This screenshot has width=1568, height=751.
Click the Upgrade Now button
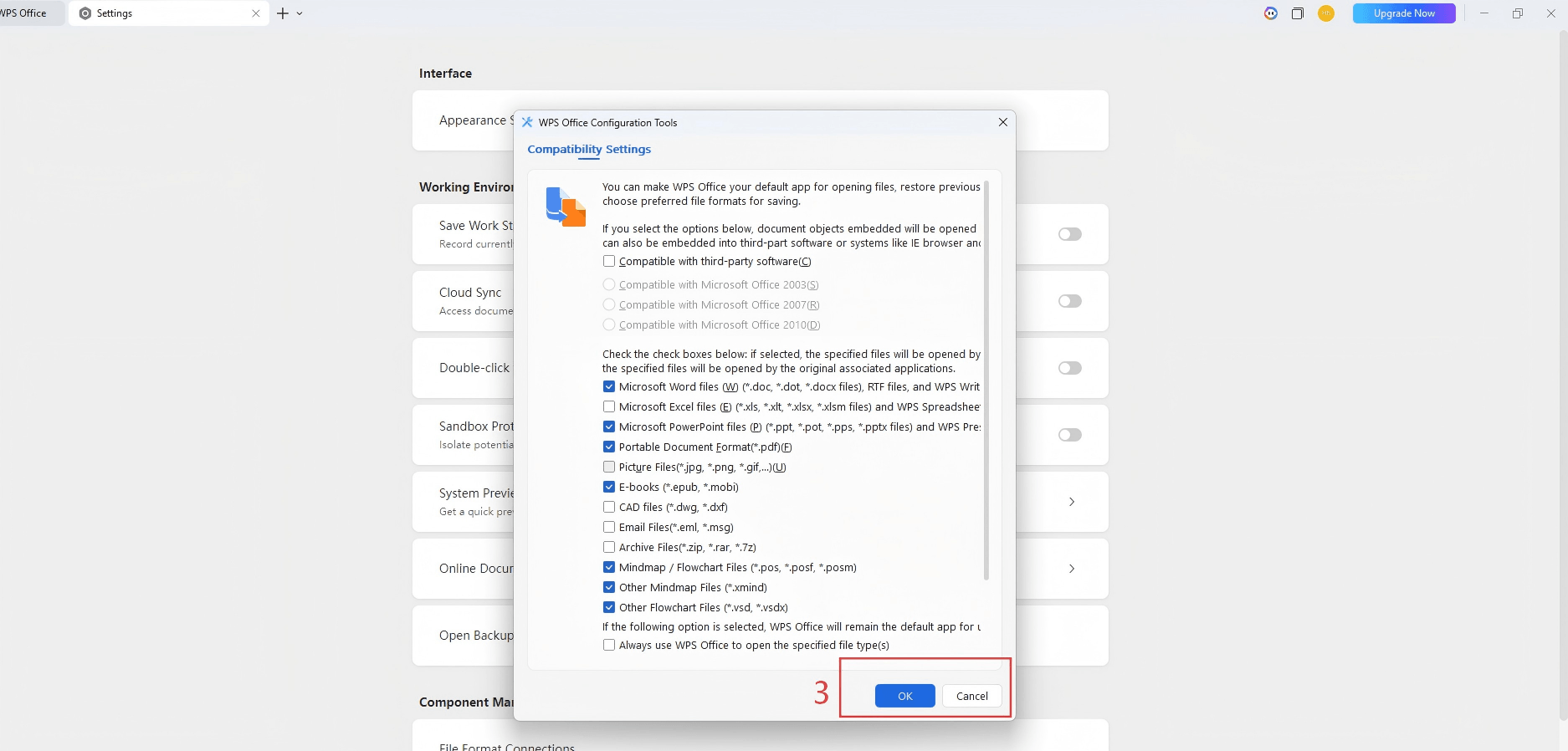[1404, 13]
